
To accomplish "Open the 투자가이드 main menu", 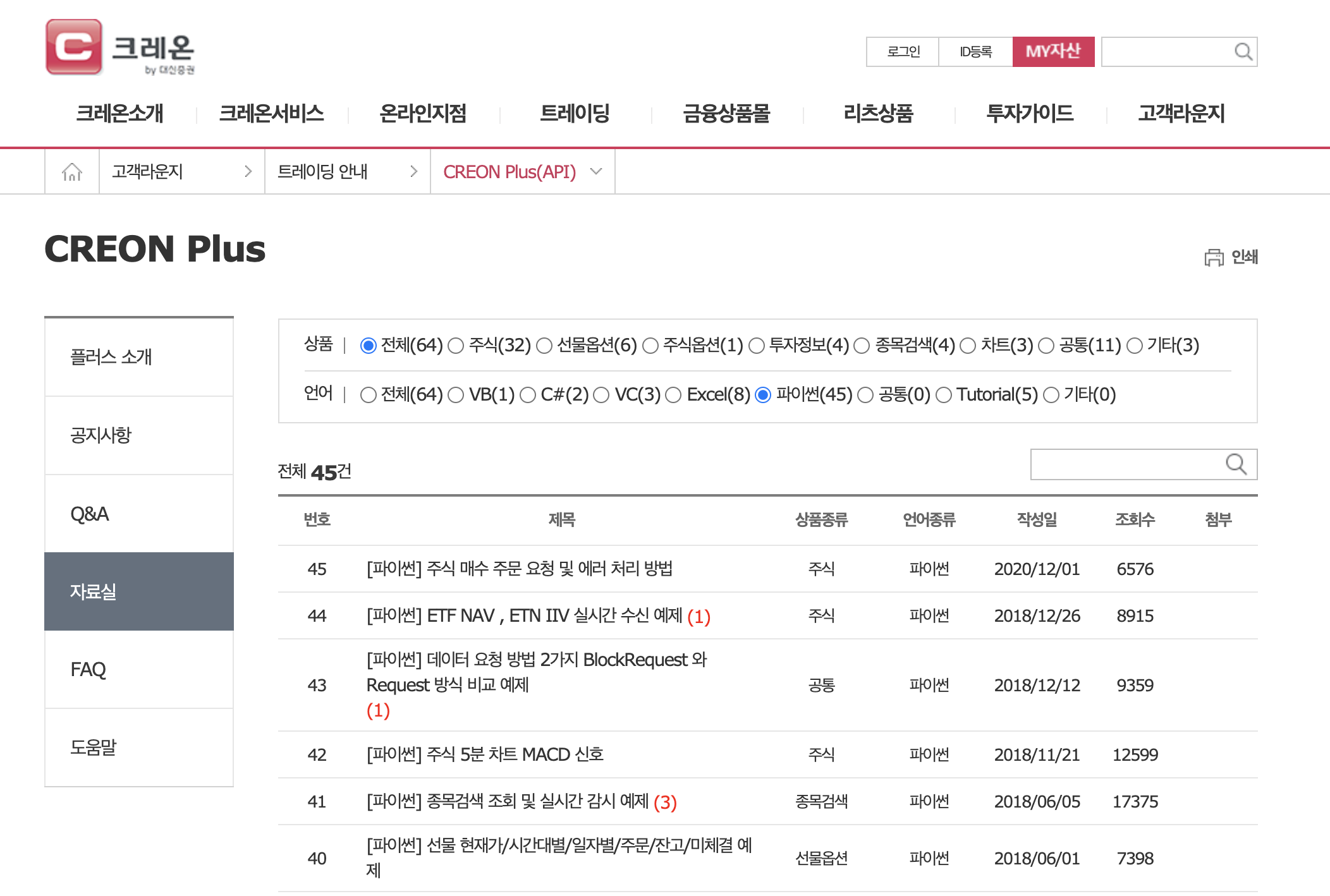I will coord(1030,114).
